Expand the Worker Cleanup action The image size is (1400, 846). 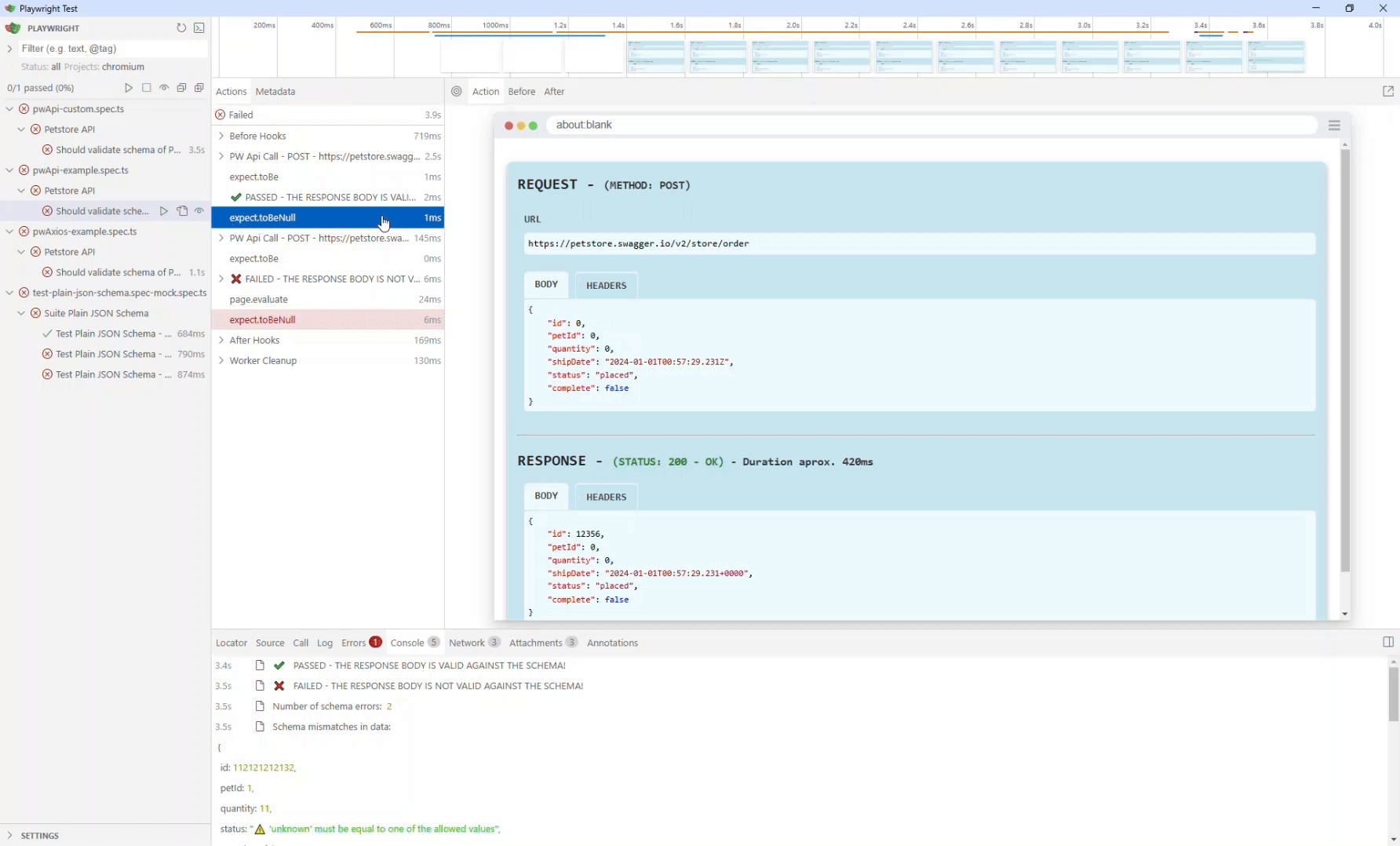[221, 361]
